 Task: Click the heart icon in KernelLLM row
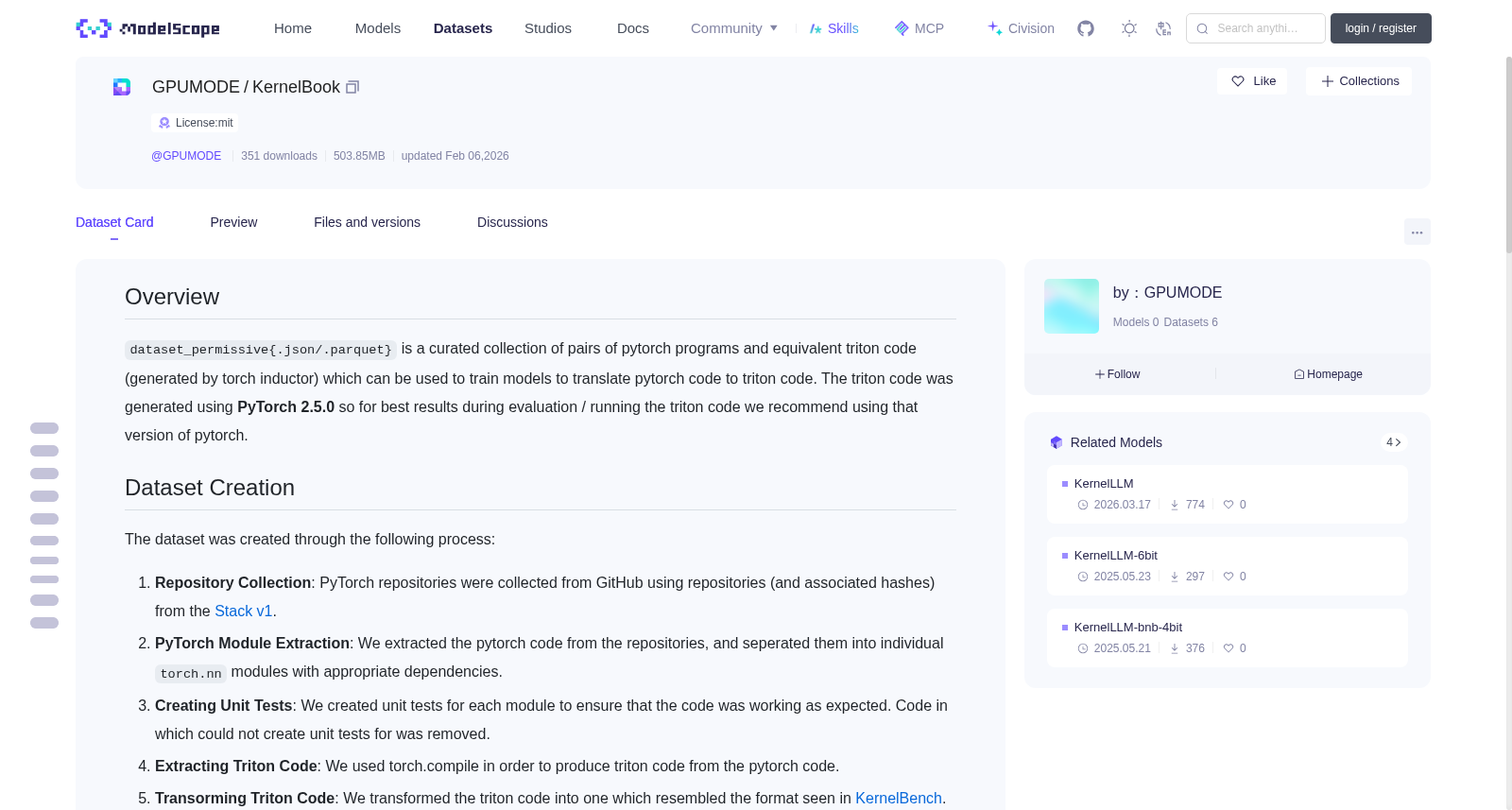point(1228,505)
